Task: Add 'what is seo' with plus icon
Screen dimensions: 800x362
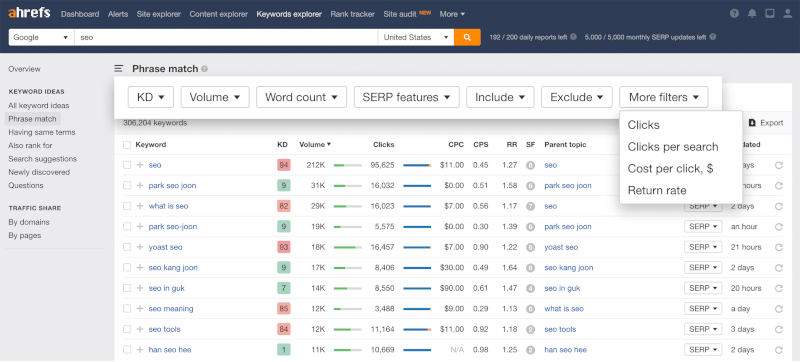Action: pyautogui.click(x=140, y=206)
